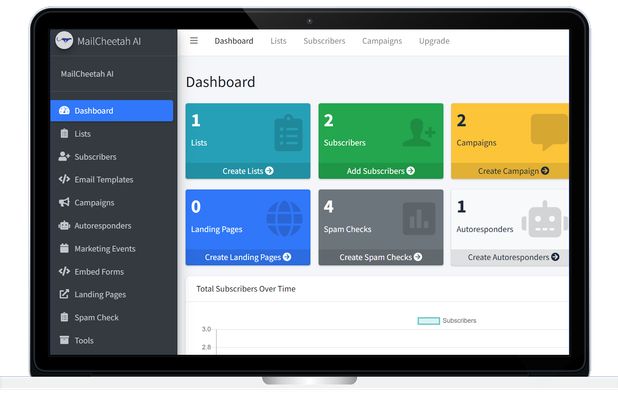Open Tools via the sidebar box icon
Screen dimensions: 618x394
tap(64, 340)
